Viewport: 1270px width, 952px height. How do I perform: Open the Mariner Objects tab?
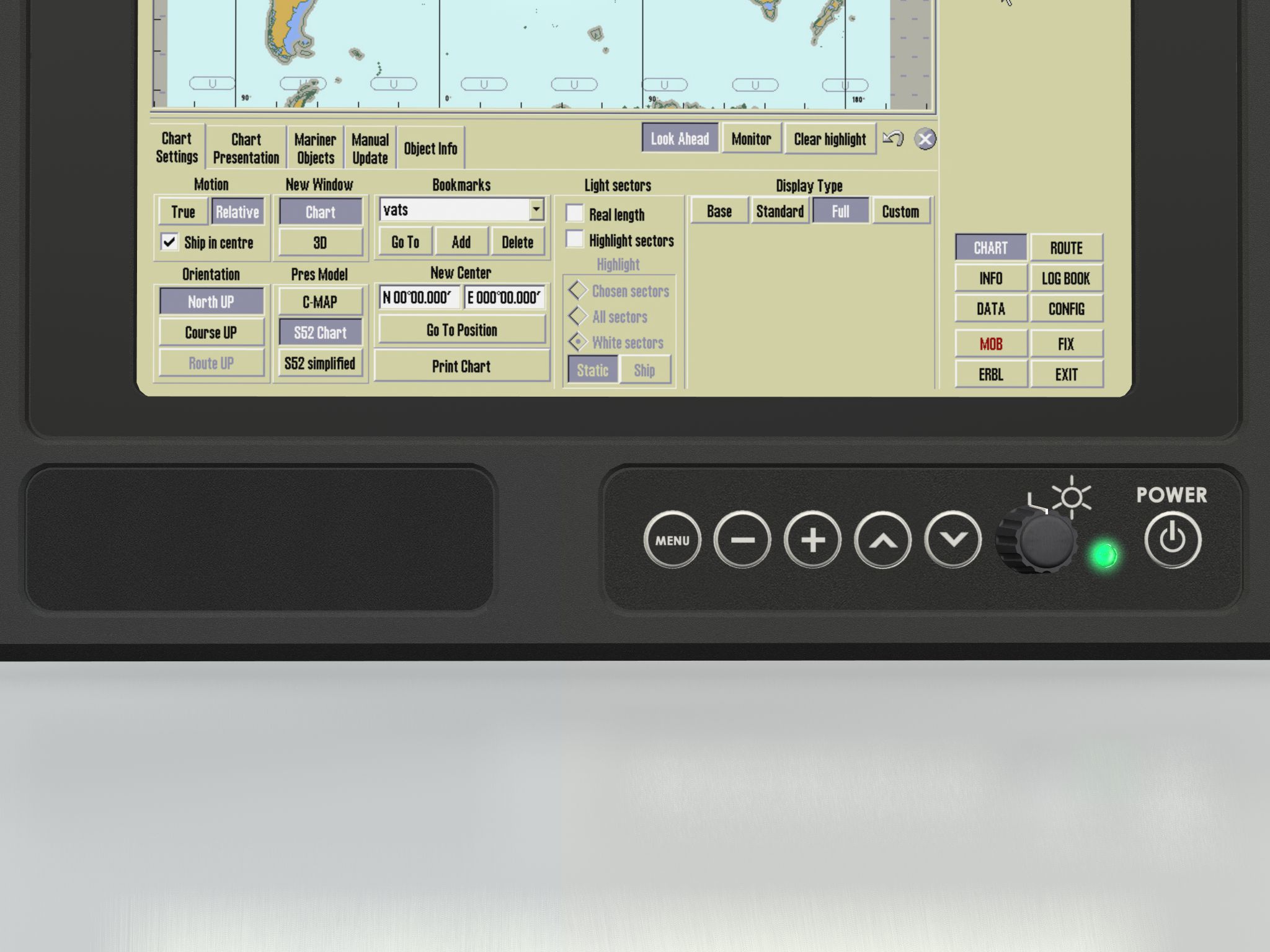tap(315, 148)
